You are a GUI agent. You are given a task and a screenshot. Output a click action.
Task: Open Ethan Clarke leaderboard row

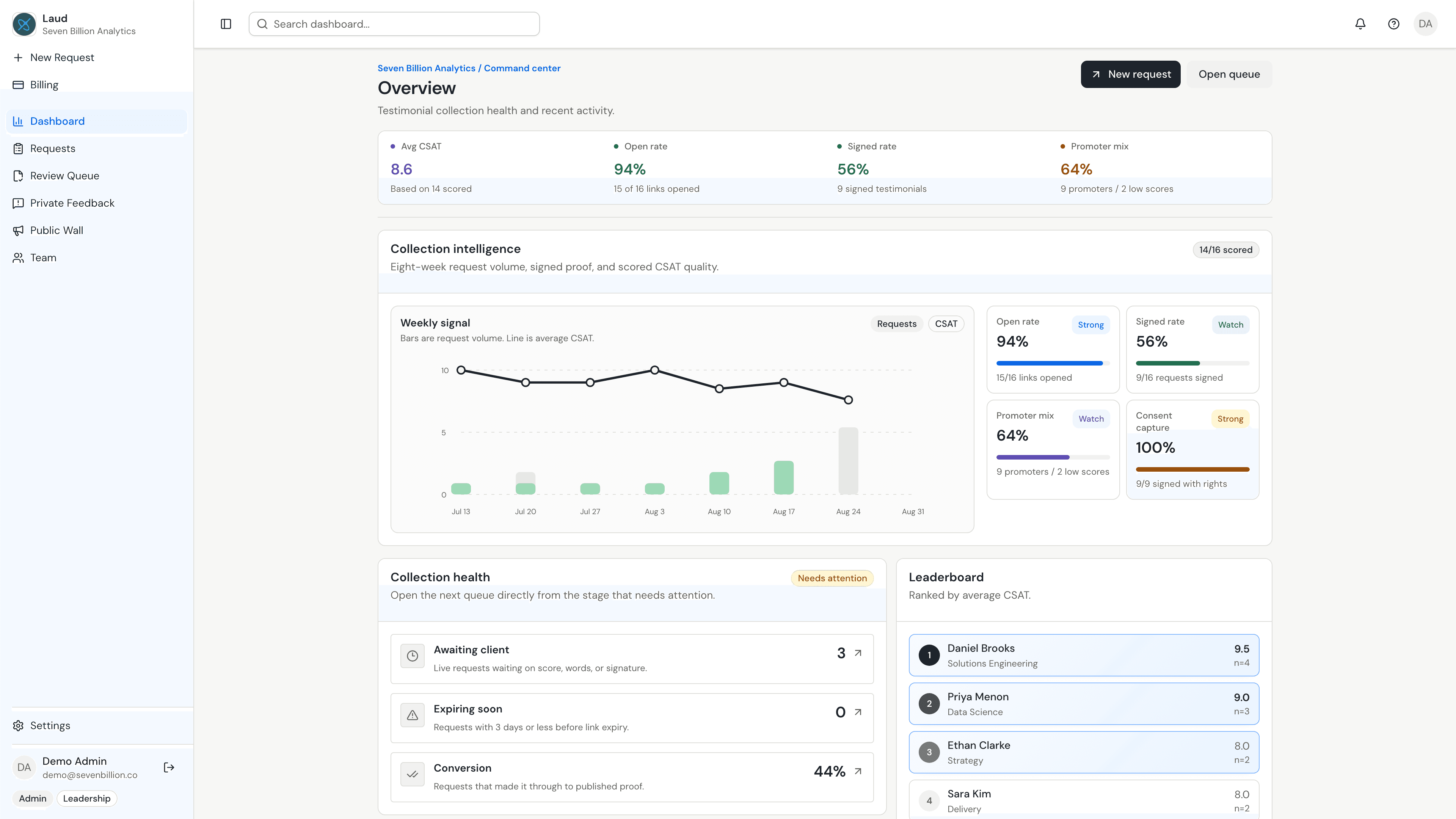[x=1084, y=752]
